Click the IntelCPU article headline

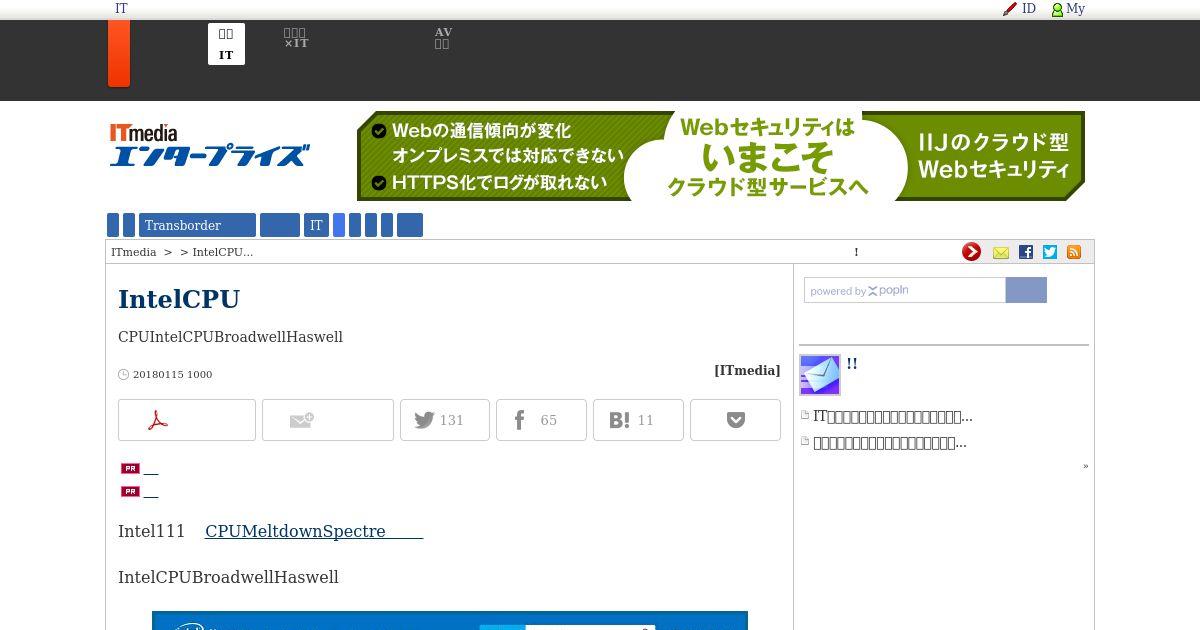(179, 299)
